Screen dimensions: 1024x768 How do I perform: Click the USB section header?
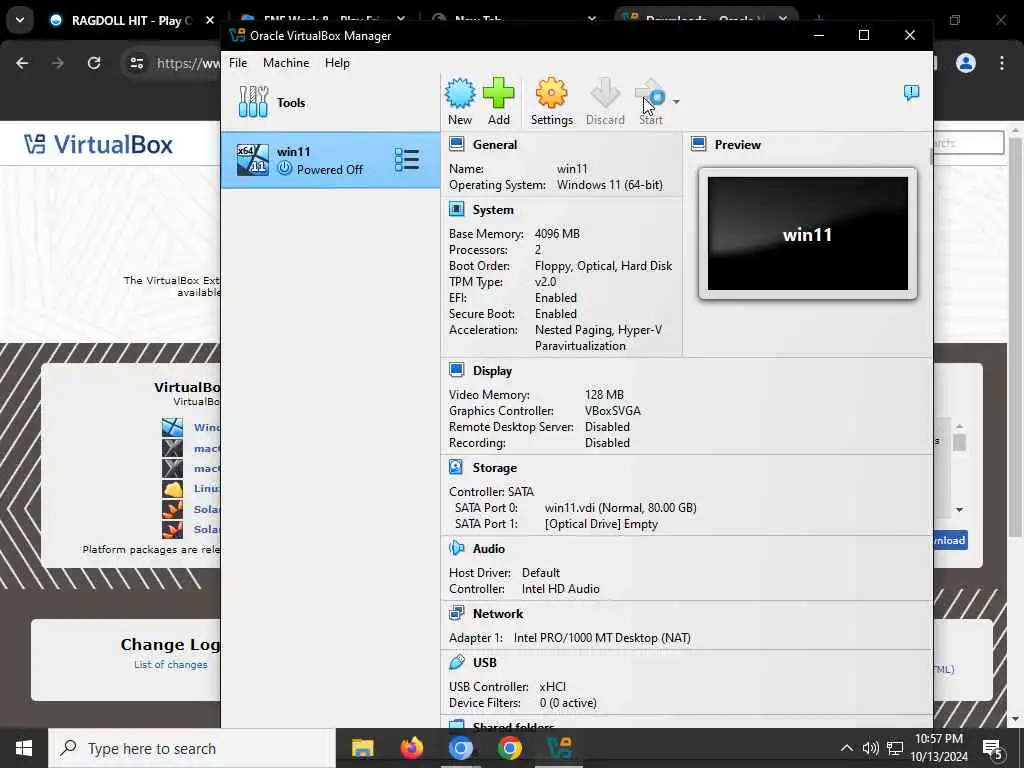point(485,663)
